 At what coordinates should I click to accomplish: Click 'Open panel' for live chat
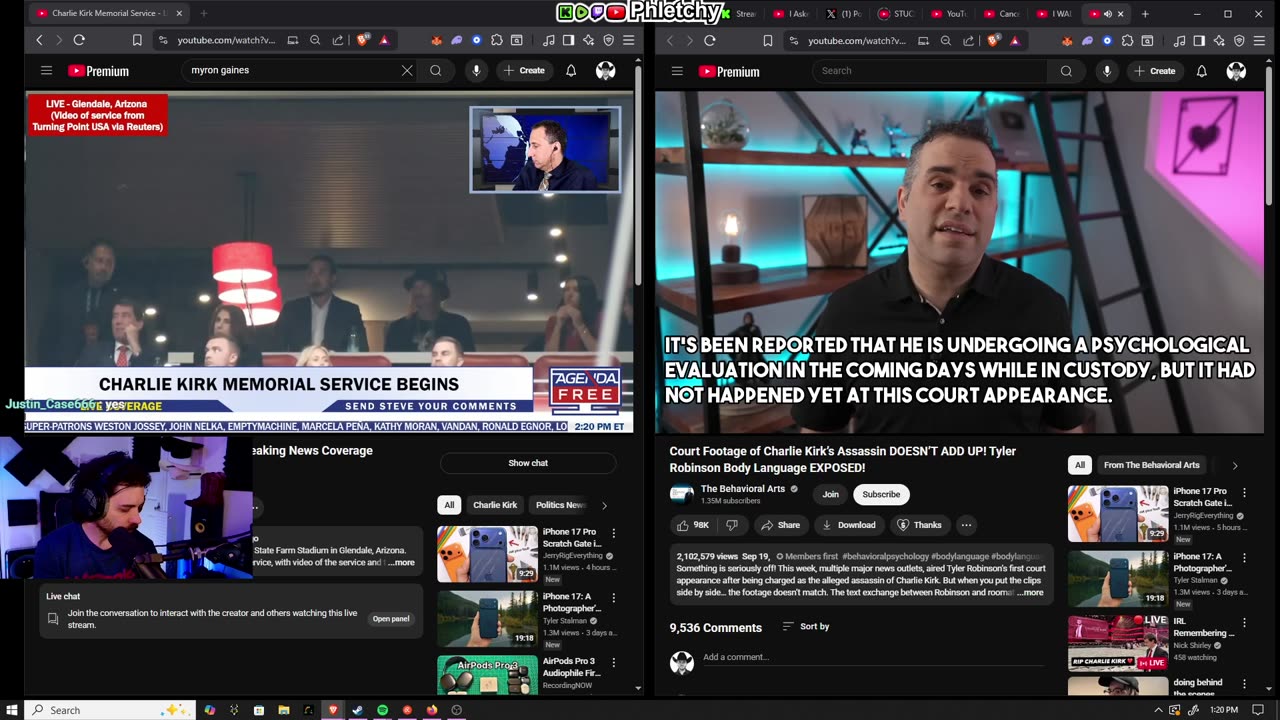point(391,619)
